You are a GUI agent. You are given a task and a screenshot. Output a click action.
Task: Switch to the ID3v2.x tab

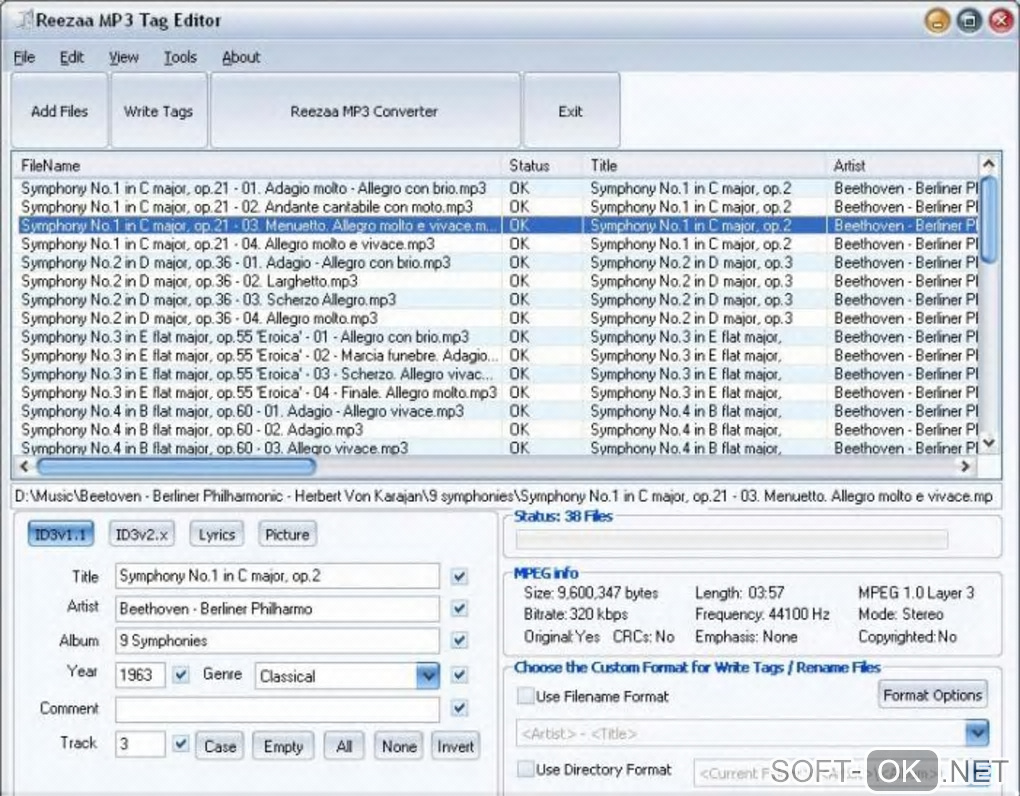pos(141,535)
